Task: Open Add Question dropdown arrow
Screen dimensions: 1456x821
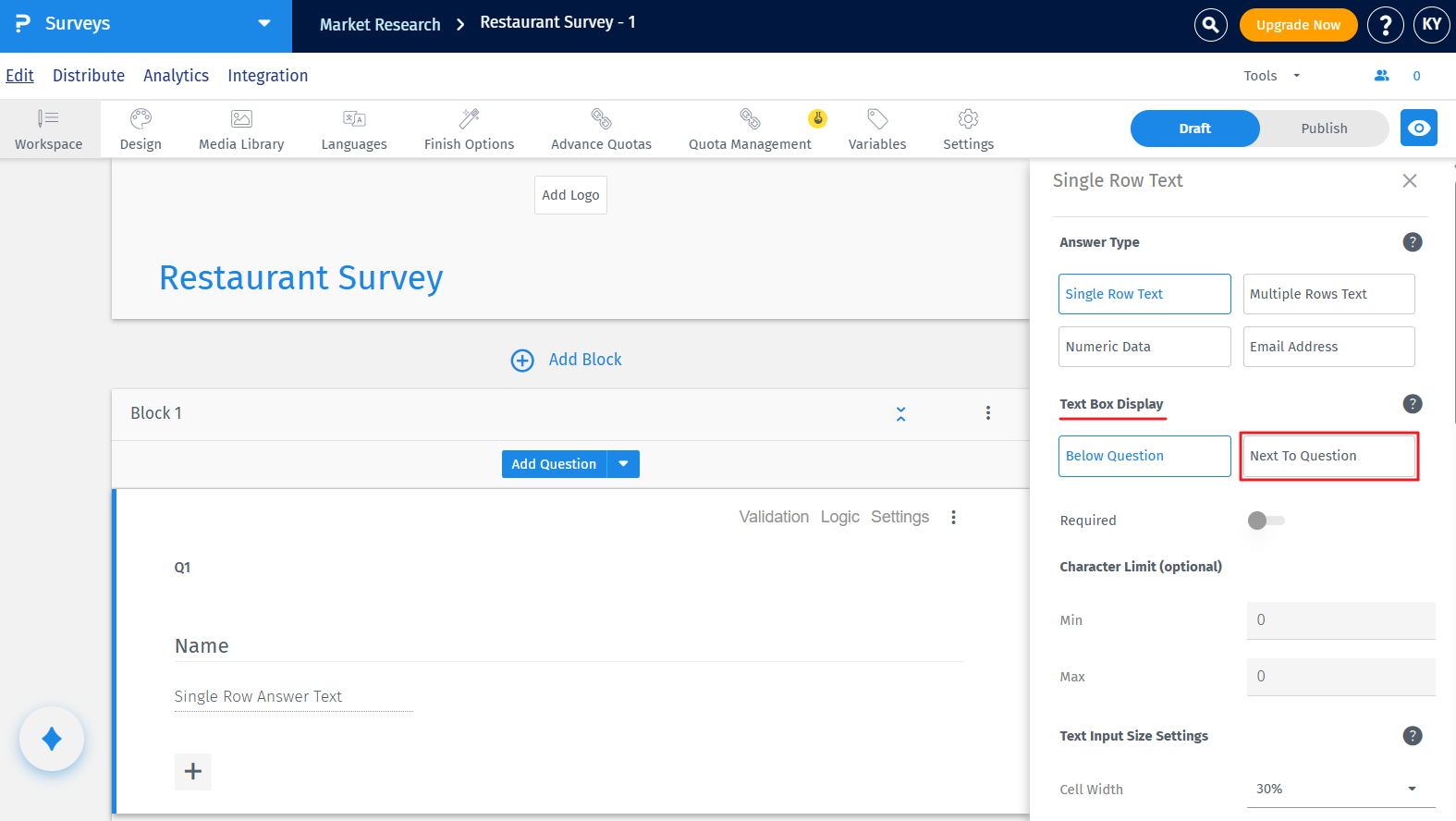Action: click(623, 464)
